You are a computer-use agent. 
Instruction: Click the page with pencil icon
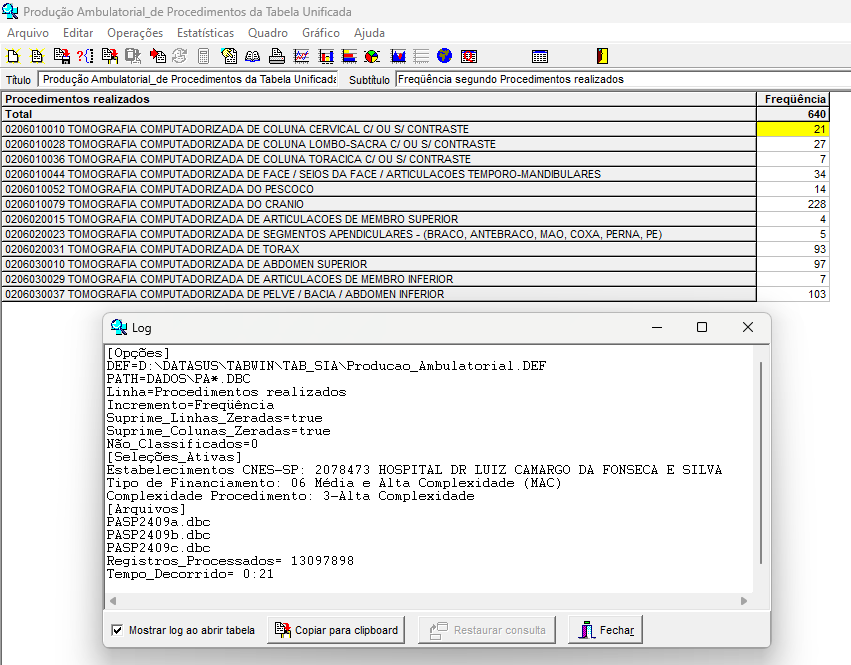click(229, 56)
